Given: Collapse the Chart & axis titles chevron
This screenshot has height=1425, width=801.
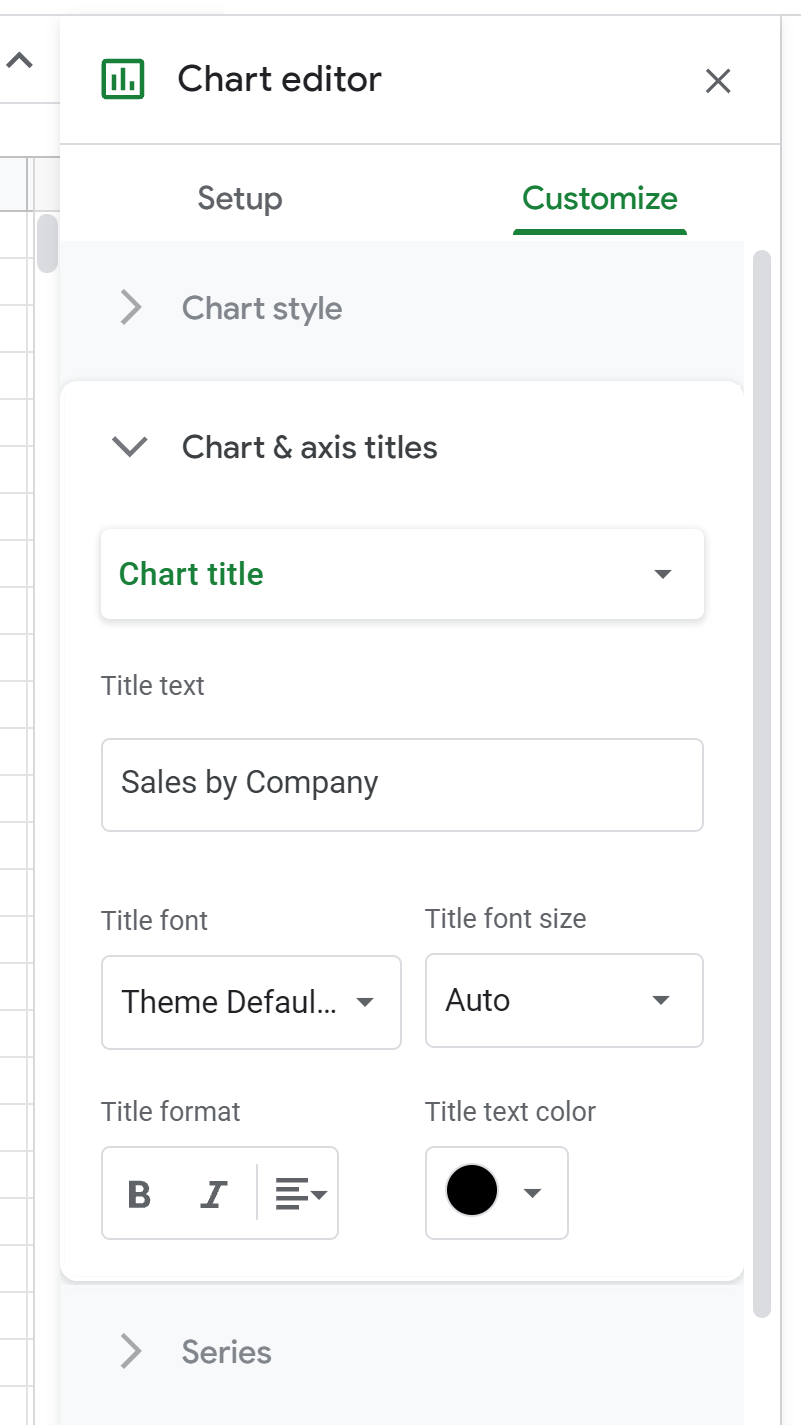Looking at the screenshot, I should [x=130, y=447].
